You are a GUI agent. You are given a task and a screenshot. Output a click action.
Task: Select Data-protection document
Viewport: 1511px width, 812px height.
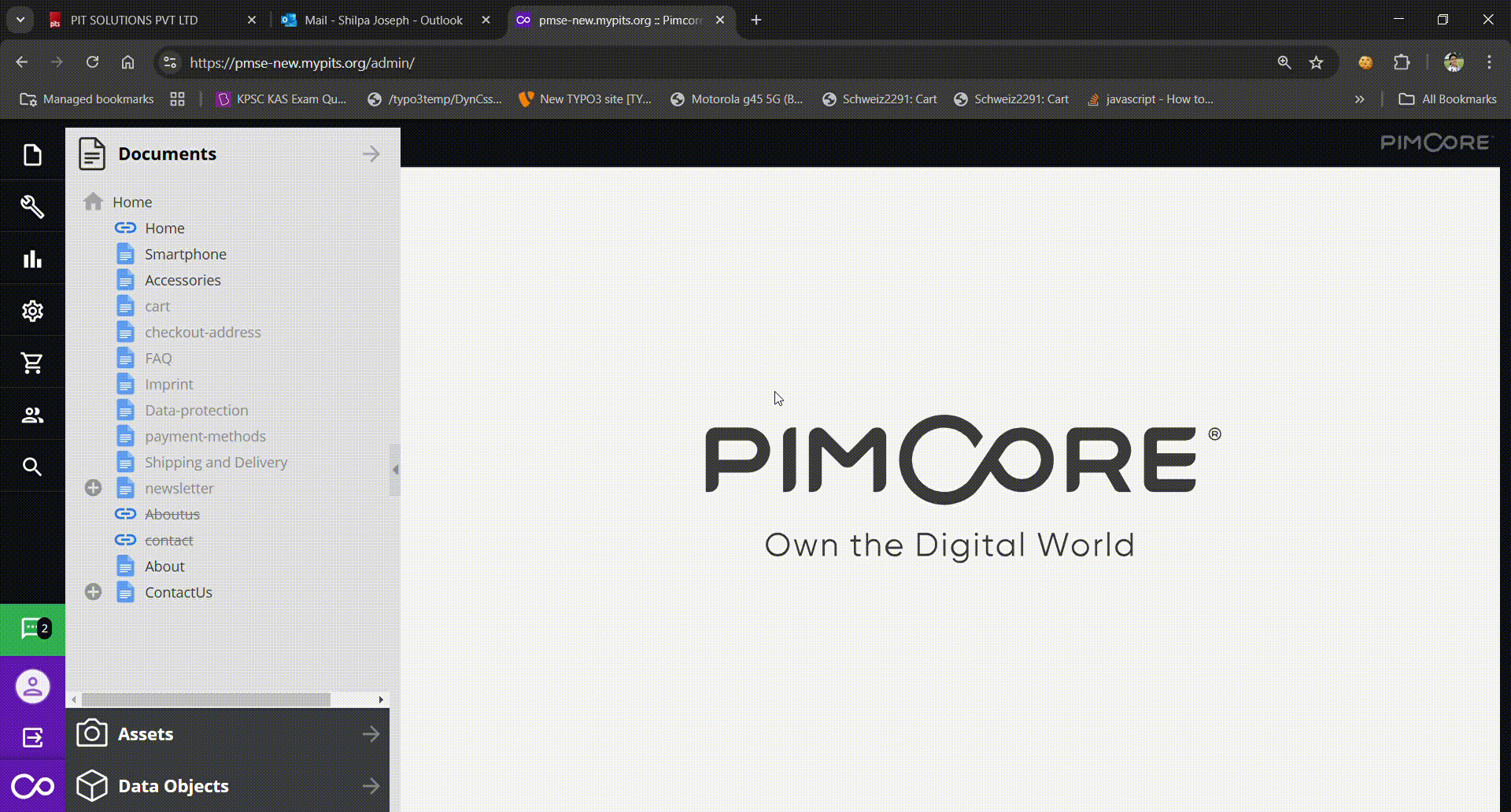click(196, 410)
